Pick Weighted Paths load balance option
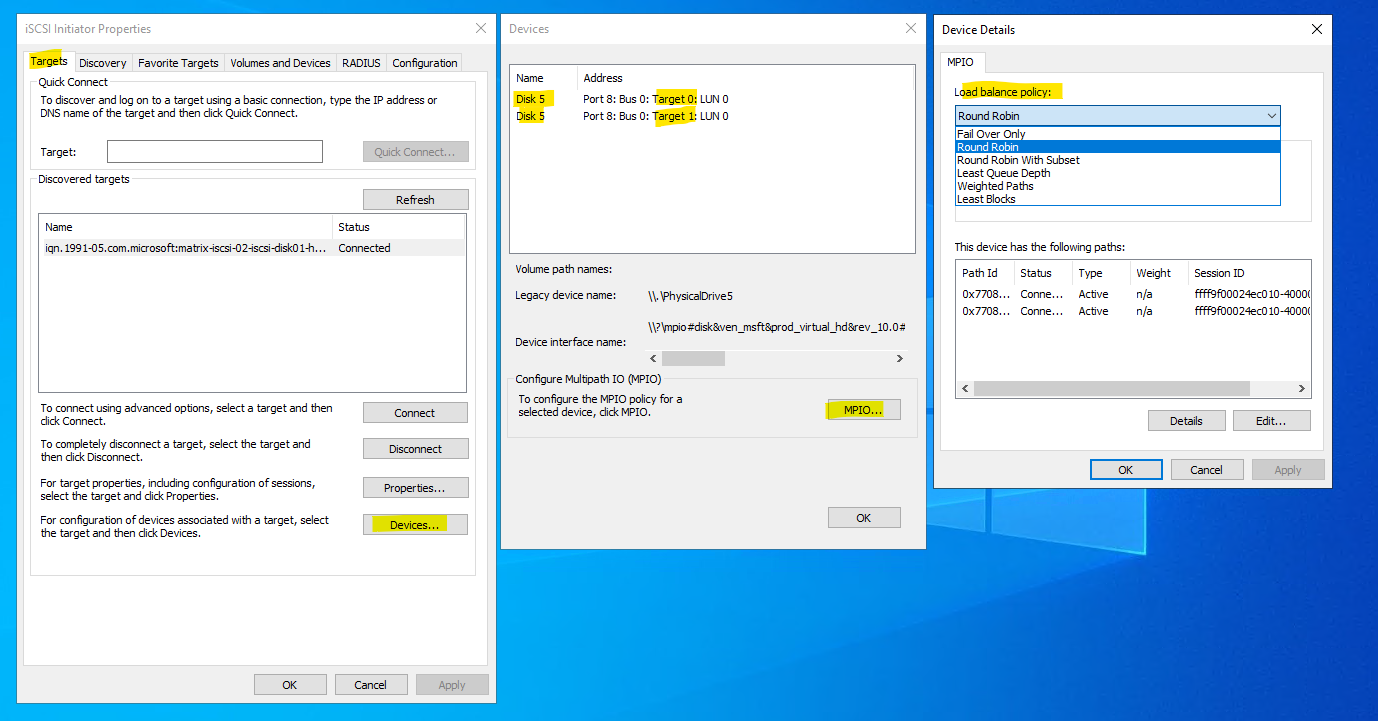 [x=995, y=186]
